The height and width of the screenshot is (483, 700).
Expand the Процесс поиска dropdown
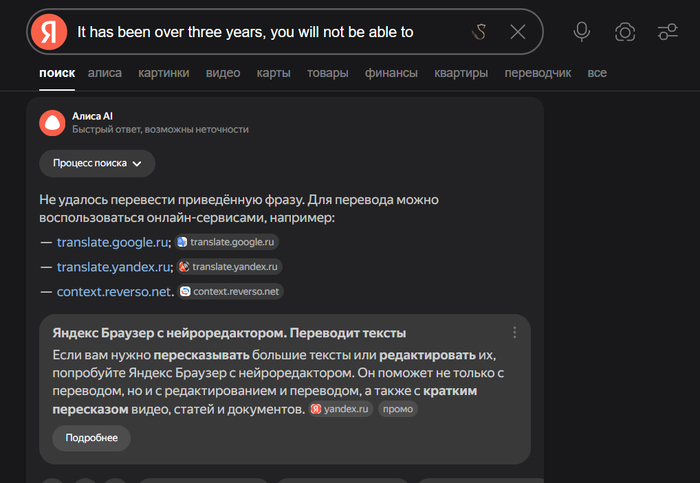(x=97, y=163)
